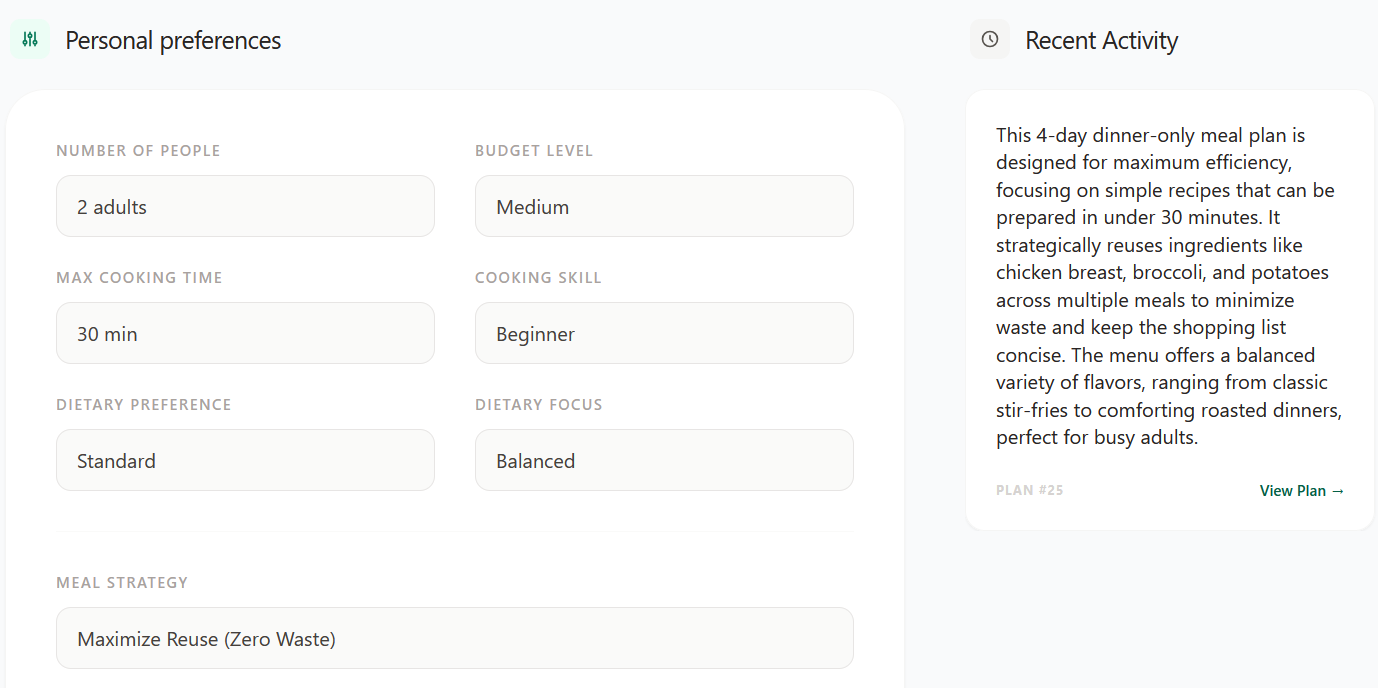1378x688 pixels.
Task: Expand the Dietary Focus field showing Balanced
Action: point(664,461)
